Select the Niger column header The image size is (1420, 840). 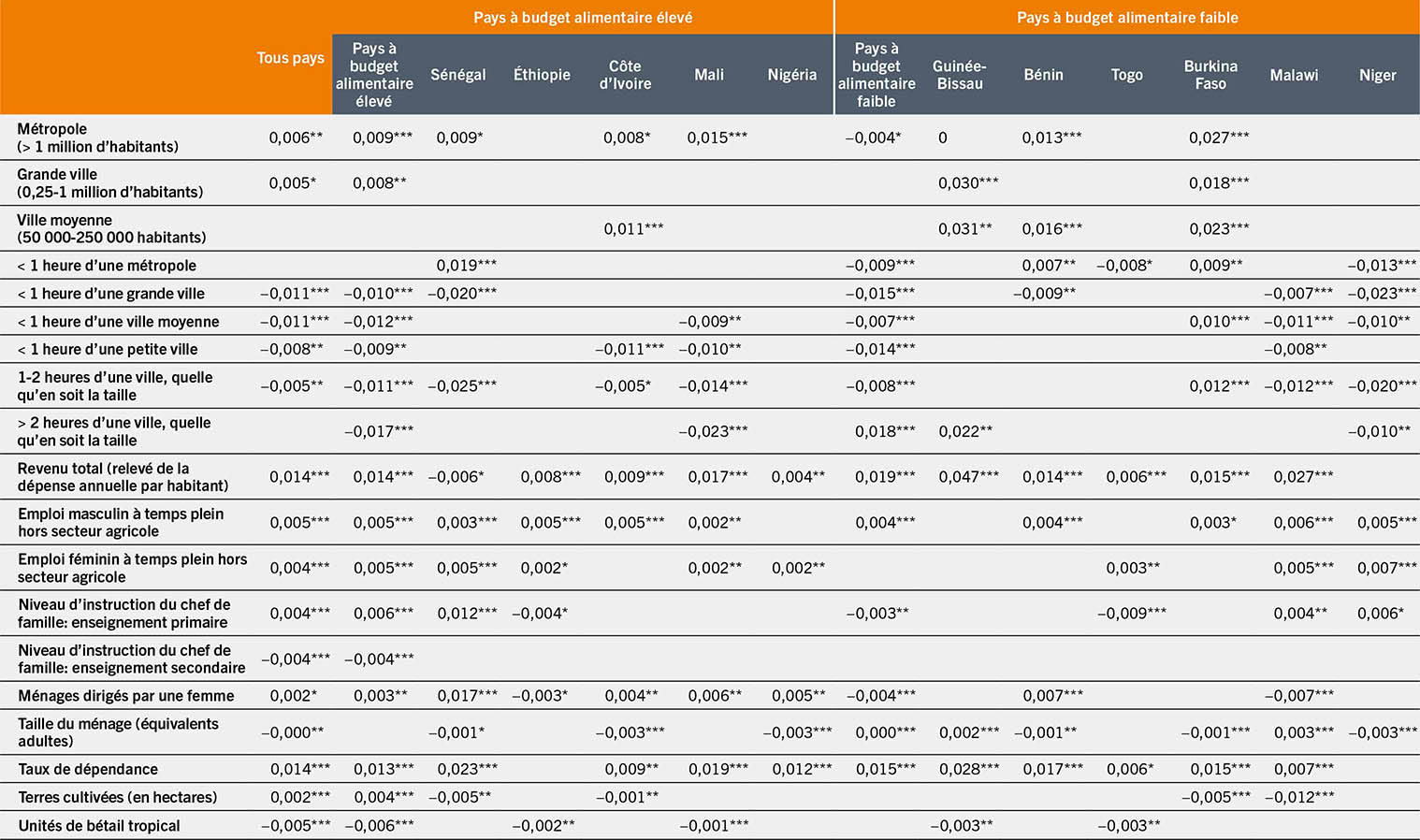(1377, 75)
